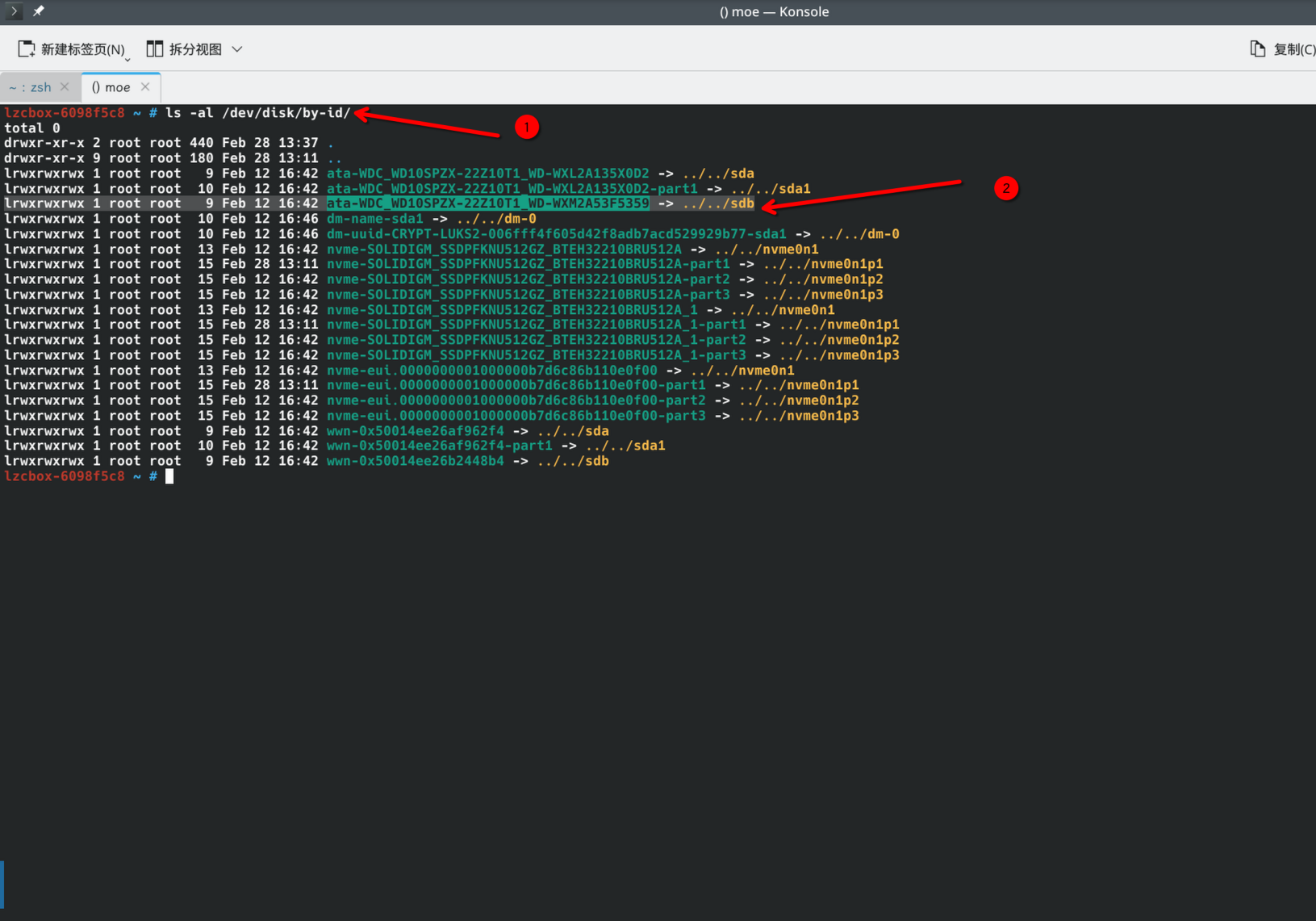Screen dimensions: 1316x921
Task: Click red annotation marker number 1
Action: pyautogui.click(x=527, y=127)
